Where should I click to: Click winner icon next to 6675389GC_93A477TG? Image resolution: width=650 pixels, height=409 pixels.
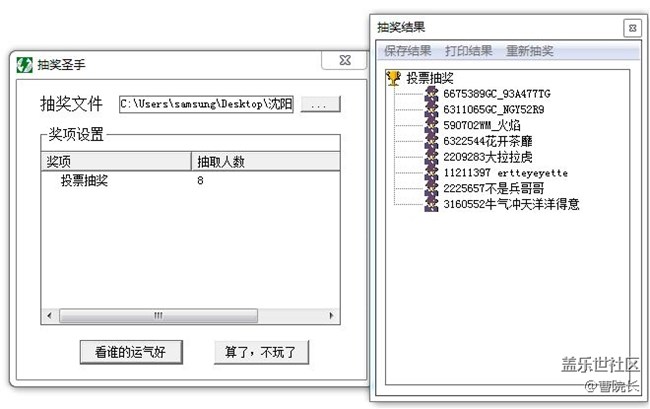pos(432,94)
